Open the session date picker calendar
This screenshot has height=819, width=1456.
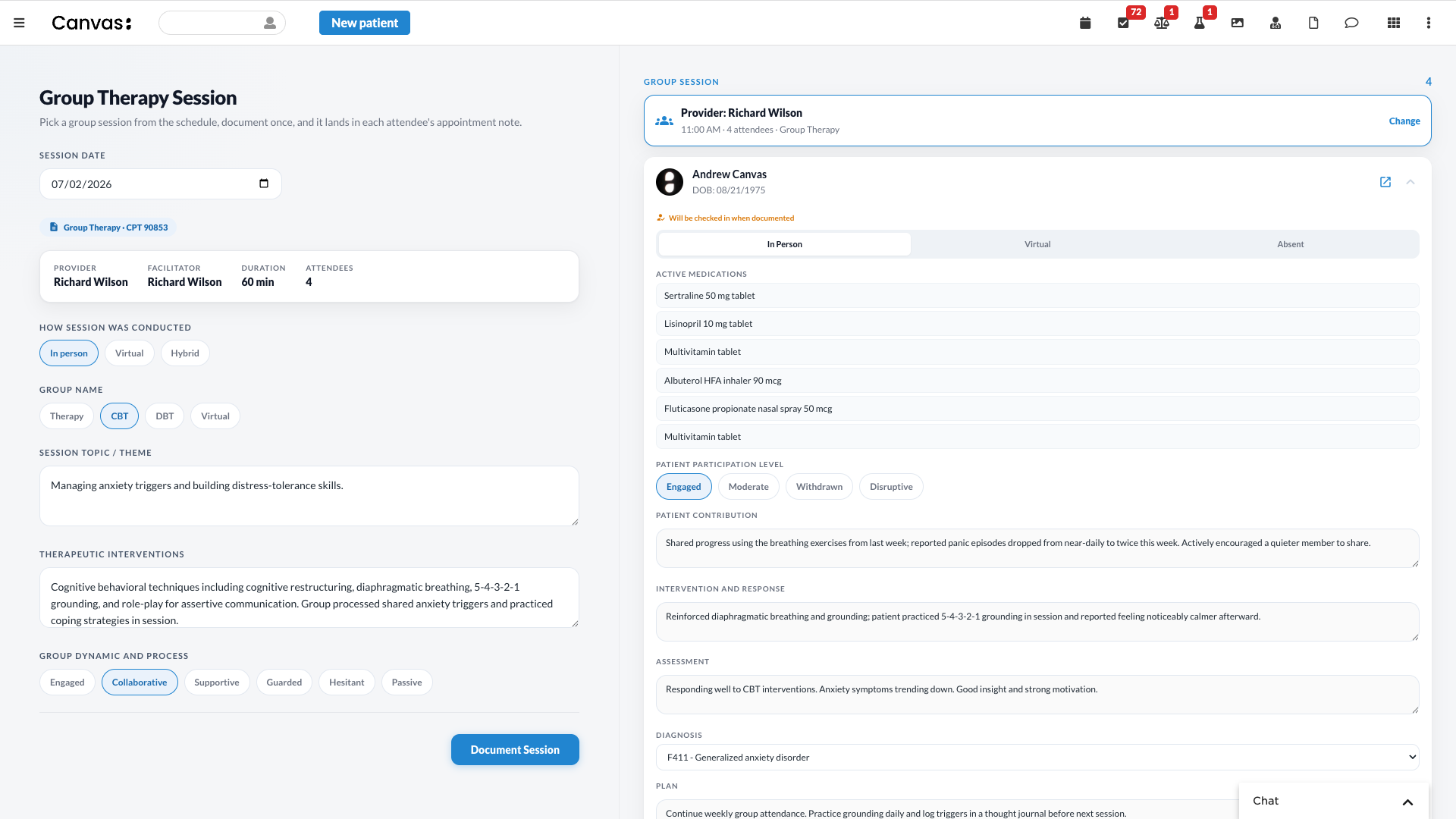pyautogui.click(x=264, y=184)
